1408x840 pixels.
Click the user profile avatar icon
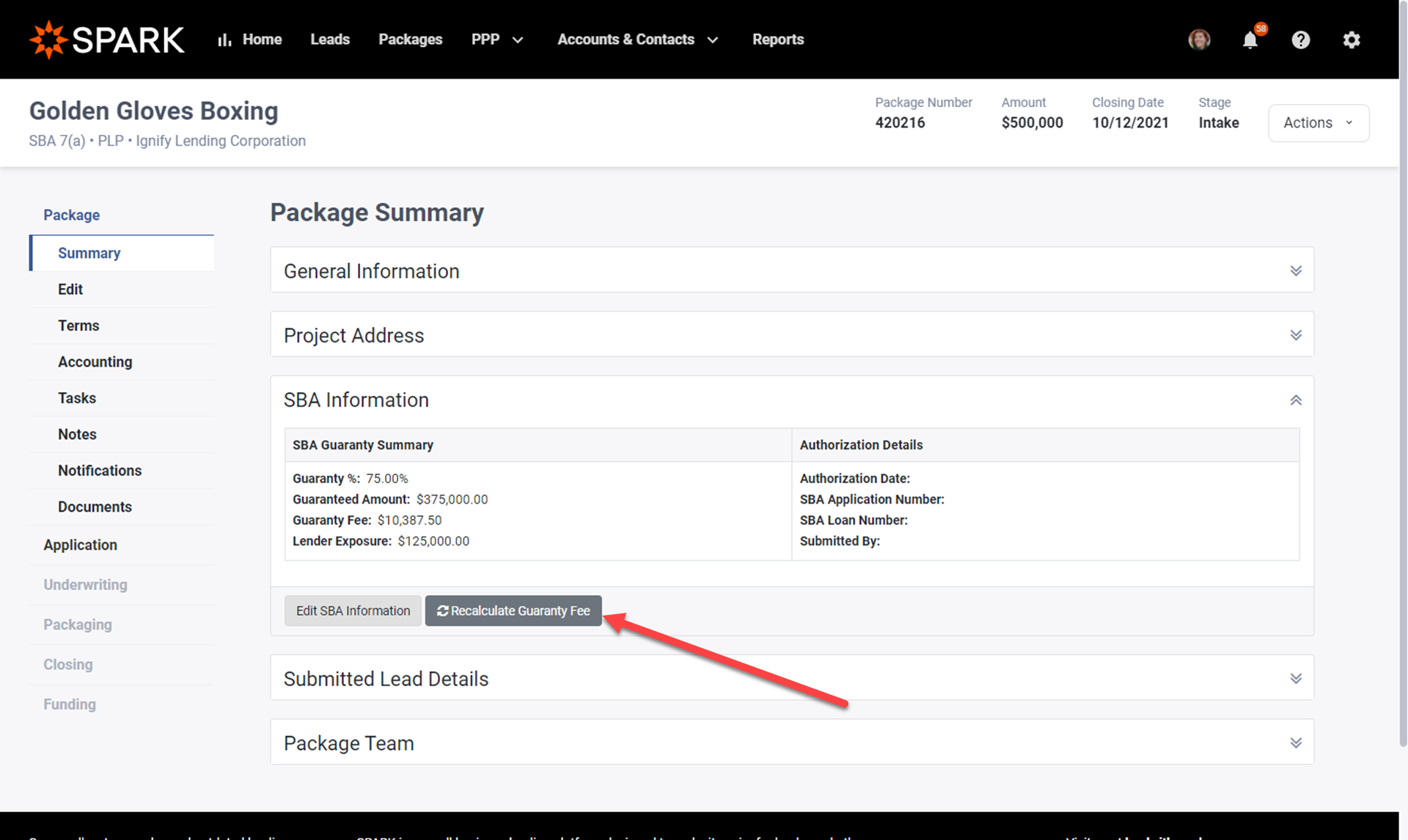(1198, 40)
